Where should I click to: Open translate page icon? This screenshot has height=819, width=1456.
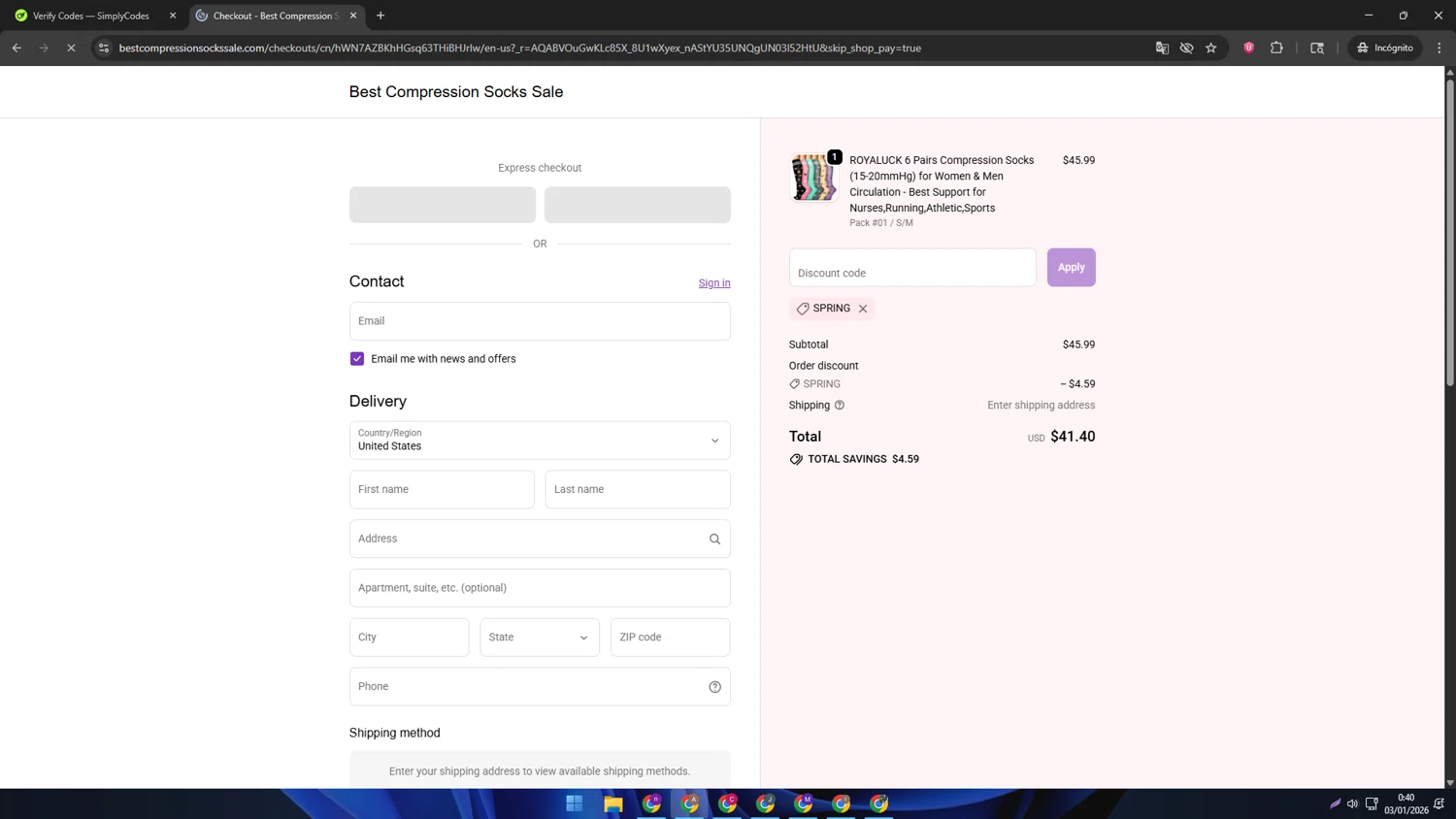coord(1162,48)
